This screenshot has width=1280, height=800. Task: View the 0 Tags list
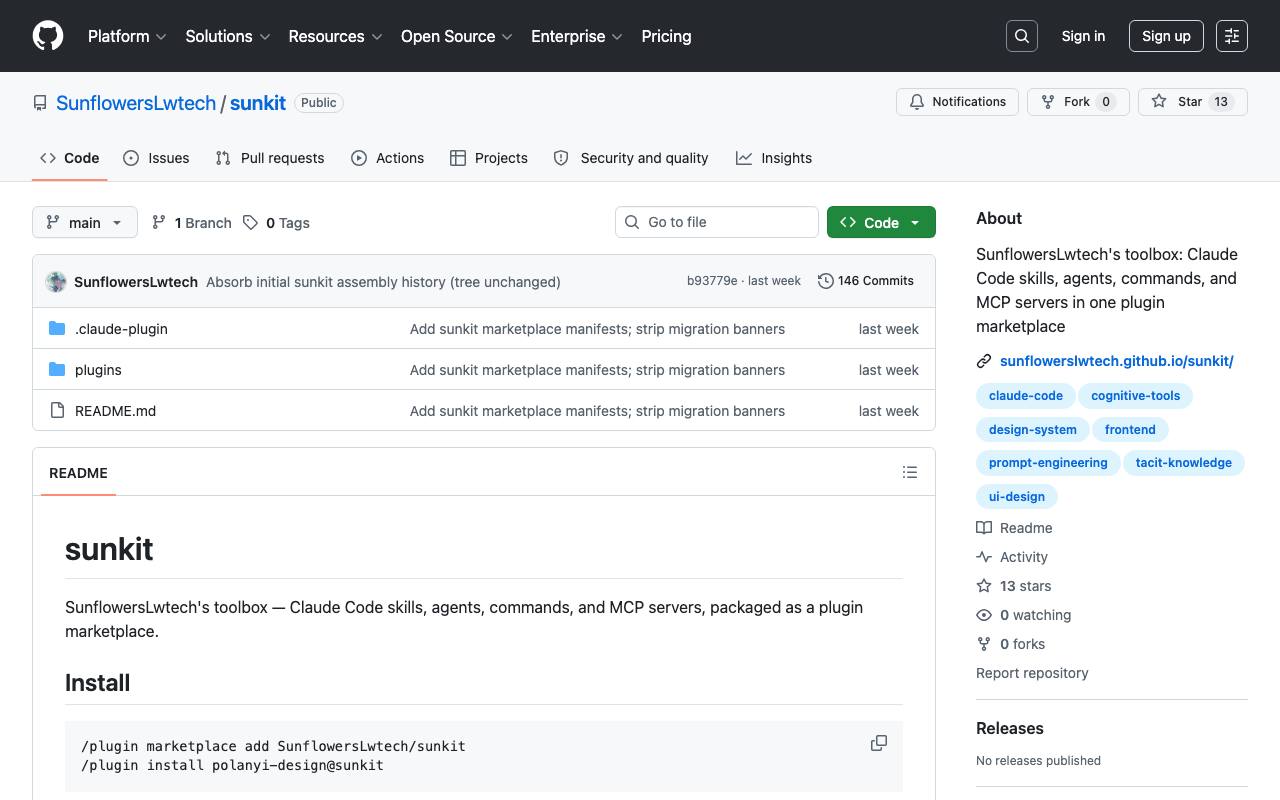pos(277,223)
